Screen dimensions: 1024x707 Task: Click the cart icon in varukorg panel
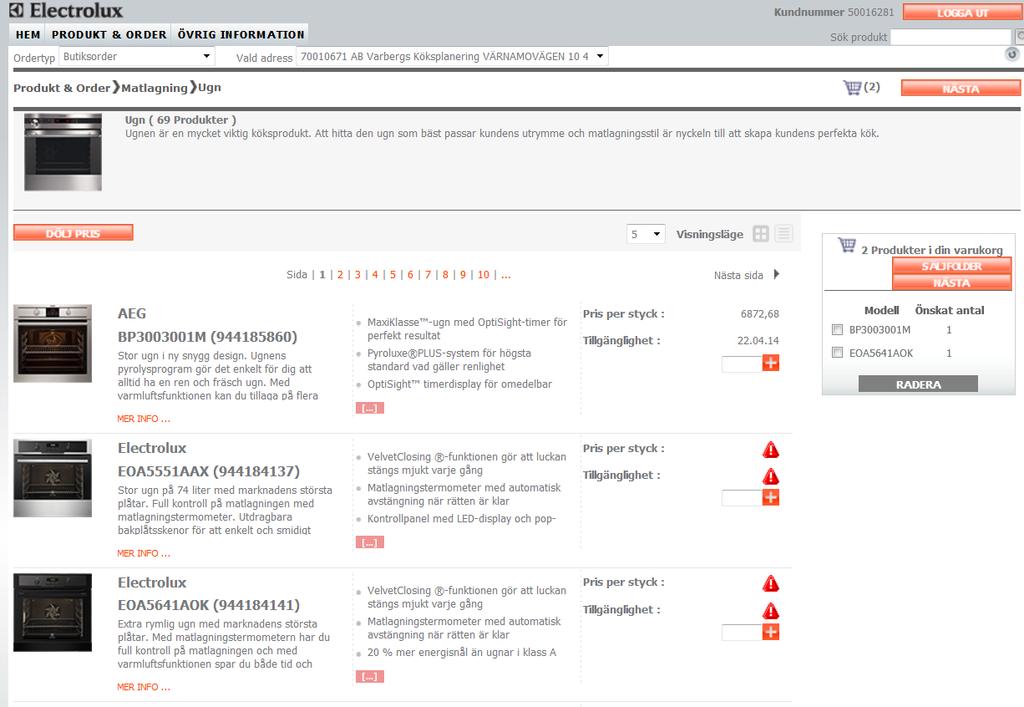tap(847, 245)
